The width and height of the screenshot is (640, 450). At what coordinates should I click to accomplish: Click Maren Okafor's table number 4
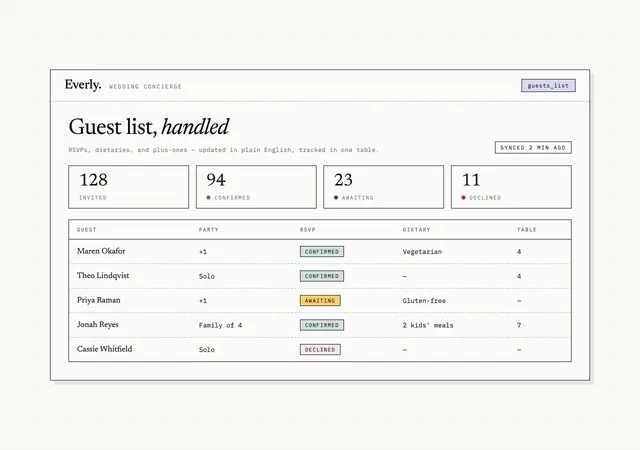pyautogui.click(x=519, y=252)
